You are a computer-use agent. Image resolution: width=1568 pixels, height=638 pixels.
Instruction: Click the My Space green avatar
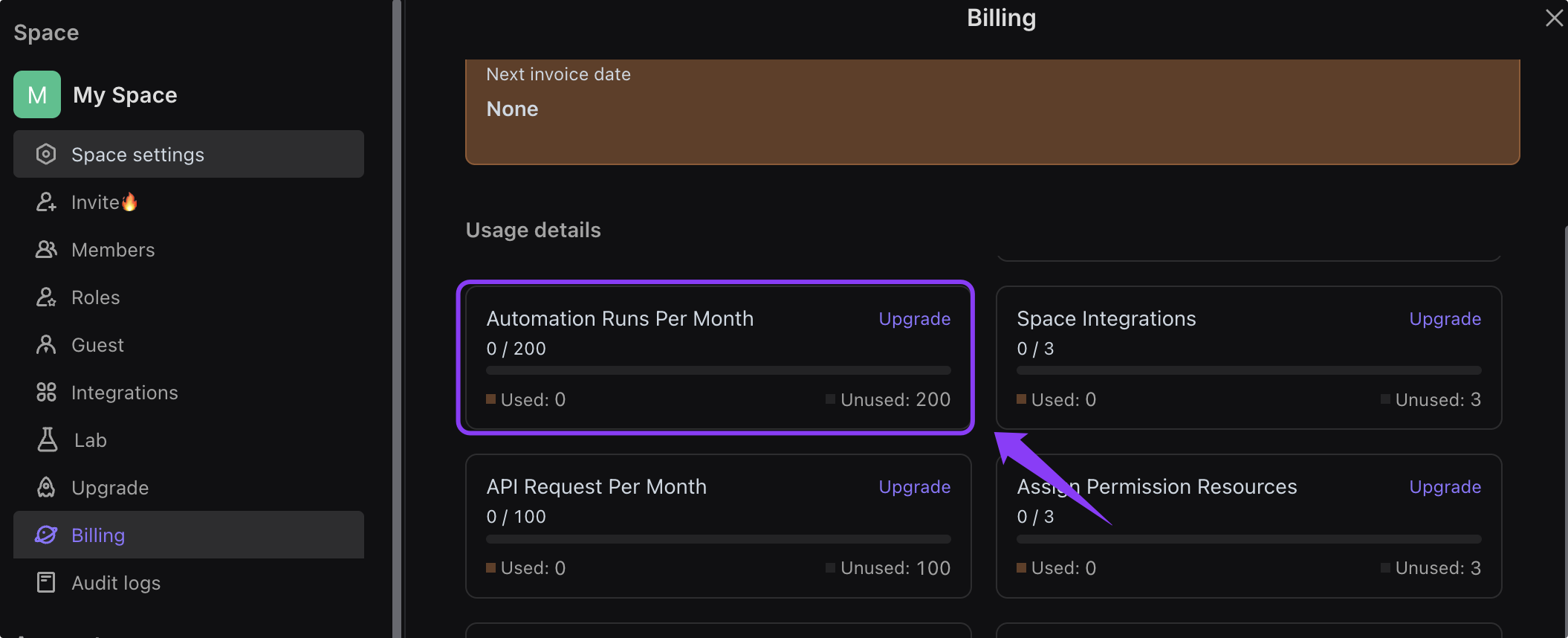coord(37,94)
